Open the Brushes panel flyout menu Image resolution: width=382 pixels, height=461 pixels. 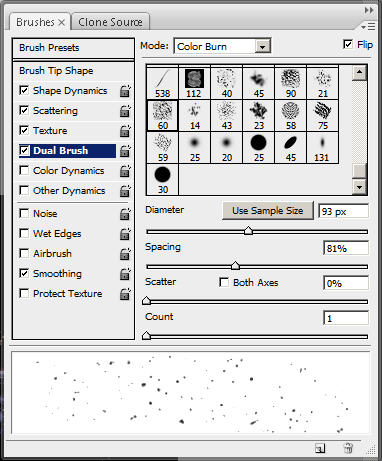click(x=368, y=27)
